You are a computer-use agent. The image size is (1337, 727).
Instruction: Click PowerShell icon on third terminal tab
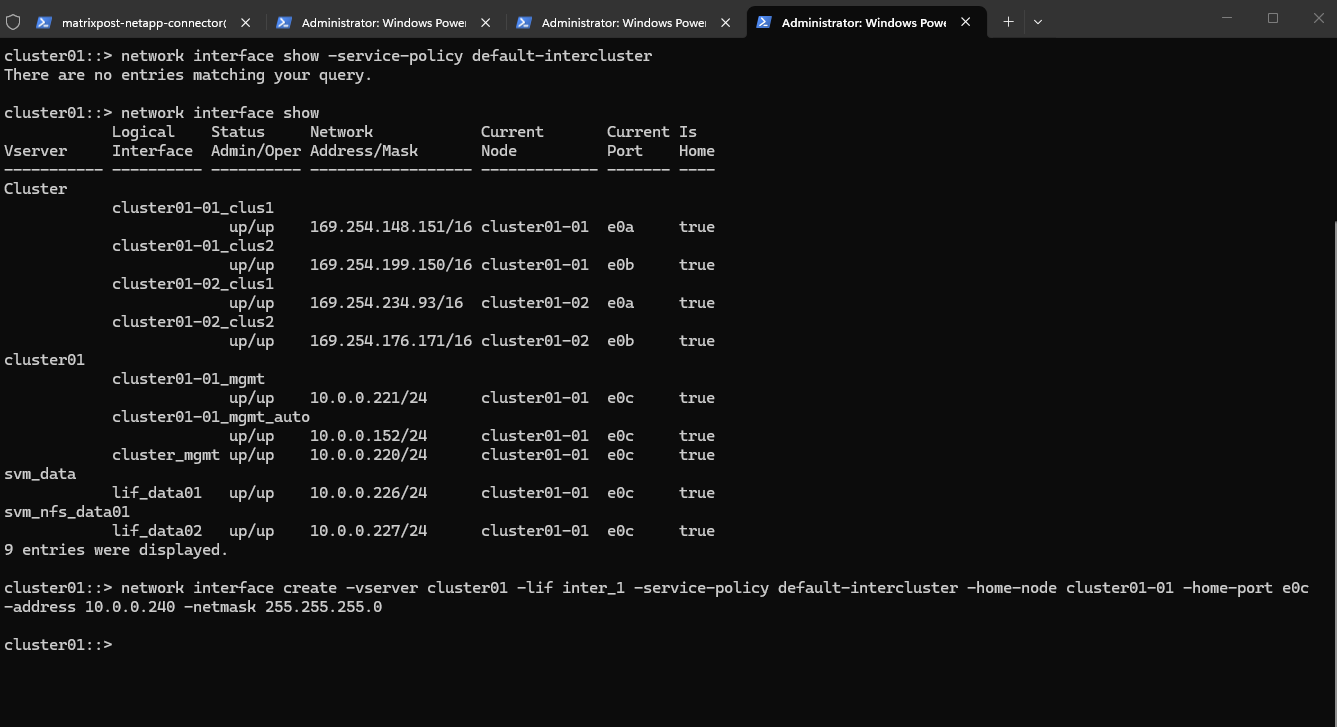(x=523, y=22)
